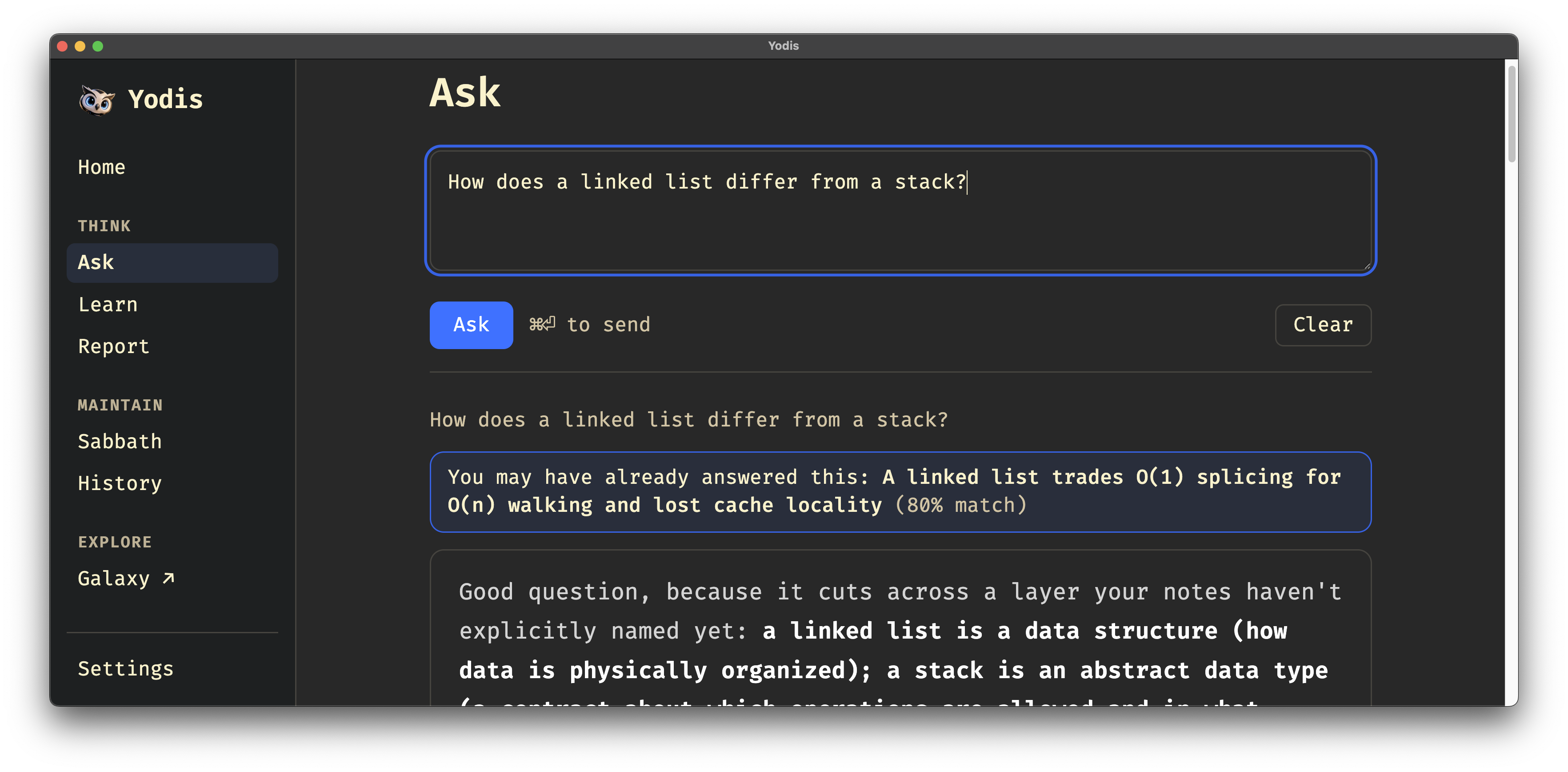
Task: Go to Home in the sidebar
Action: pos(172,167)
